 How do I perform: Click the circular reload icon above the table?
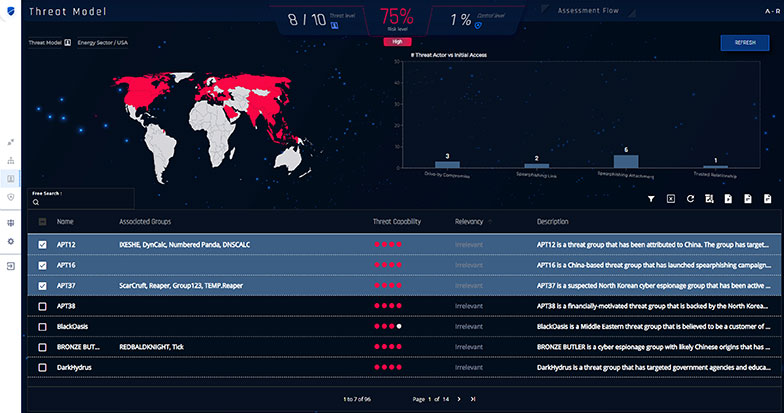pyautogui.click(x=689, y=199)
